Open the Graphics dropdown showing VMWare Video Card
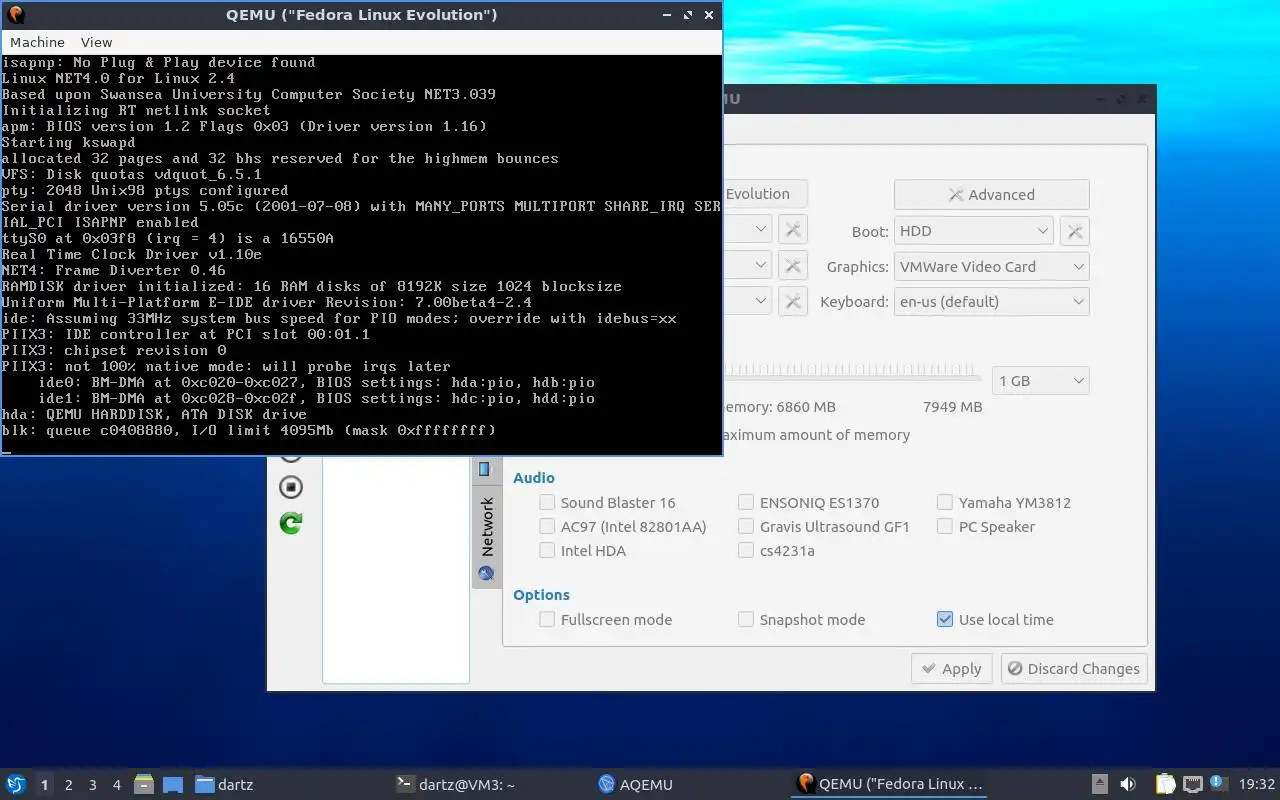 coord(991,267)
